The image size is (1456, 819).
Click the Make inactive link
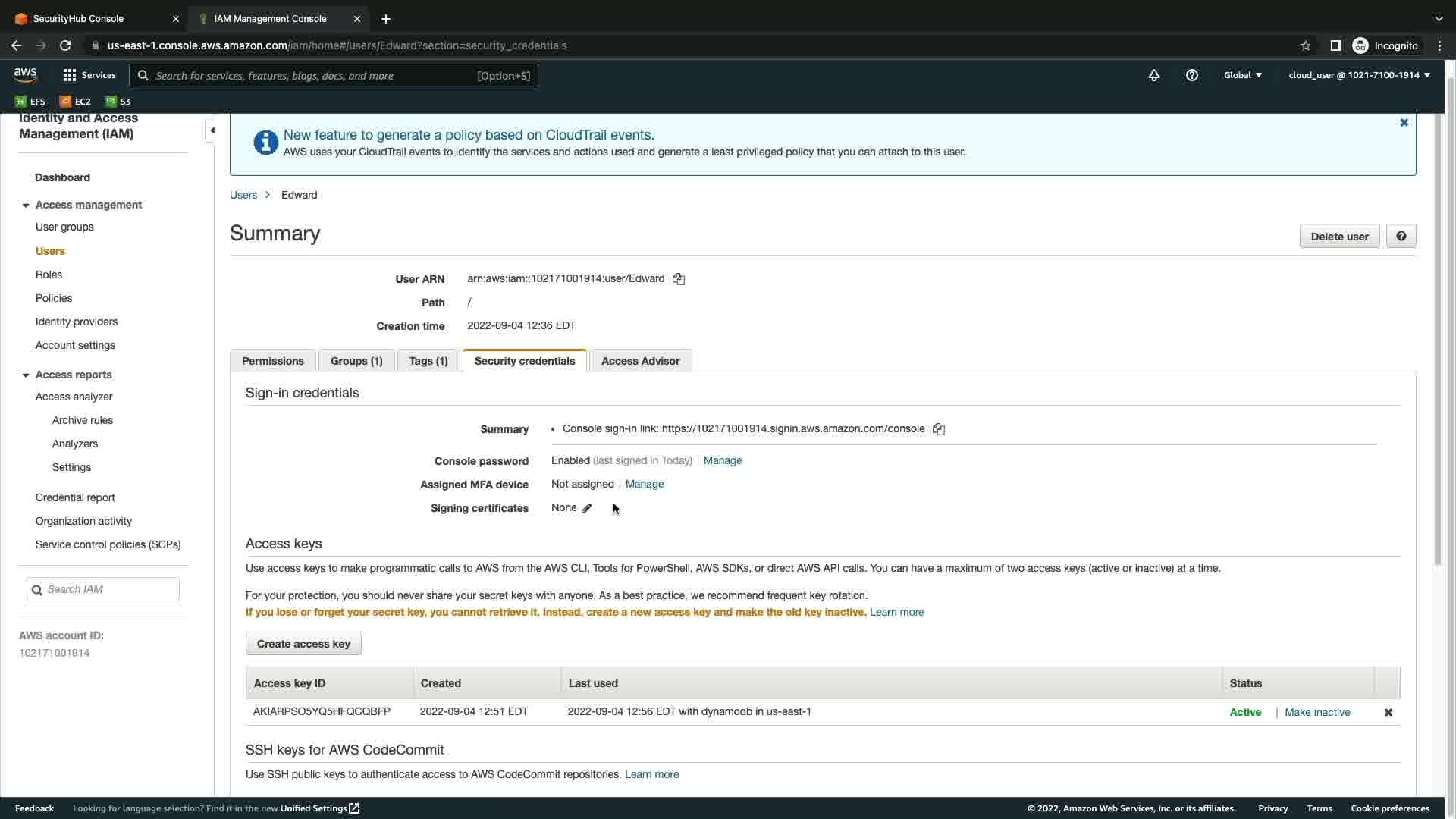(1317, 712)
